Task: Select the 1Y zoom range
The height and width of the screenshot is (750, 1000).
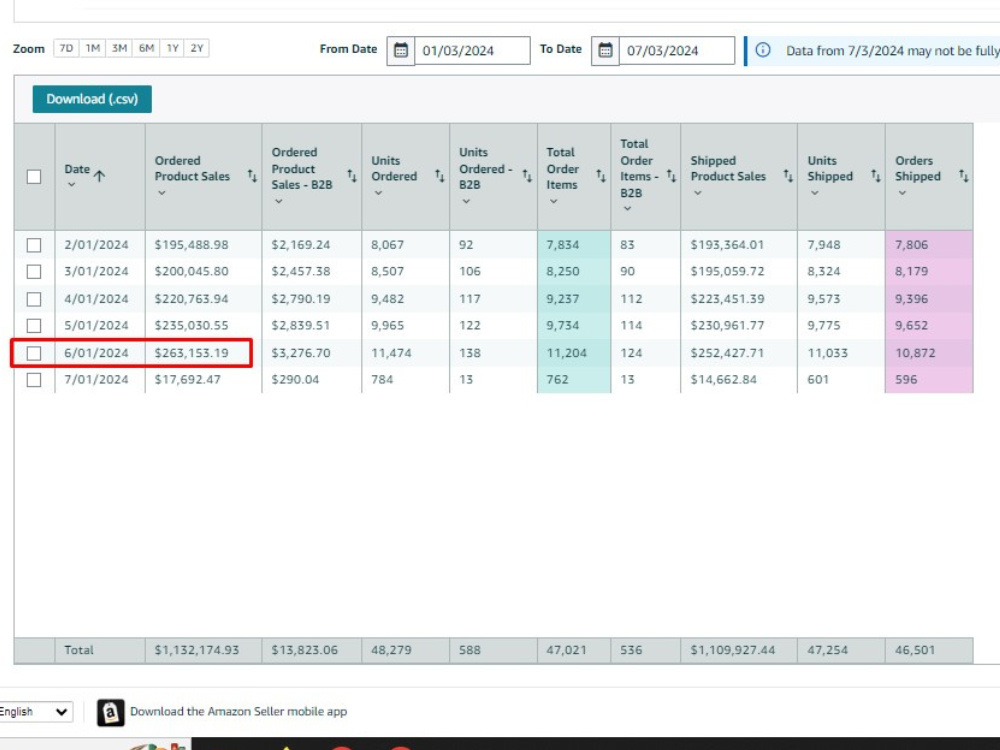Action: [172, 48]
